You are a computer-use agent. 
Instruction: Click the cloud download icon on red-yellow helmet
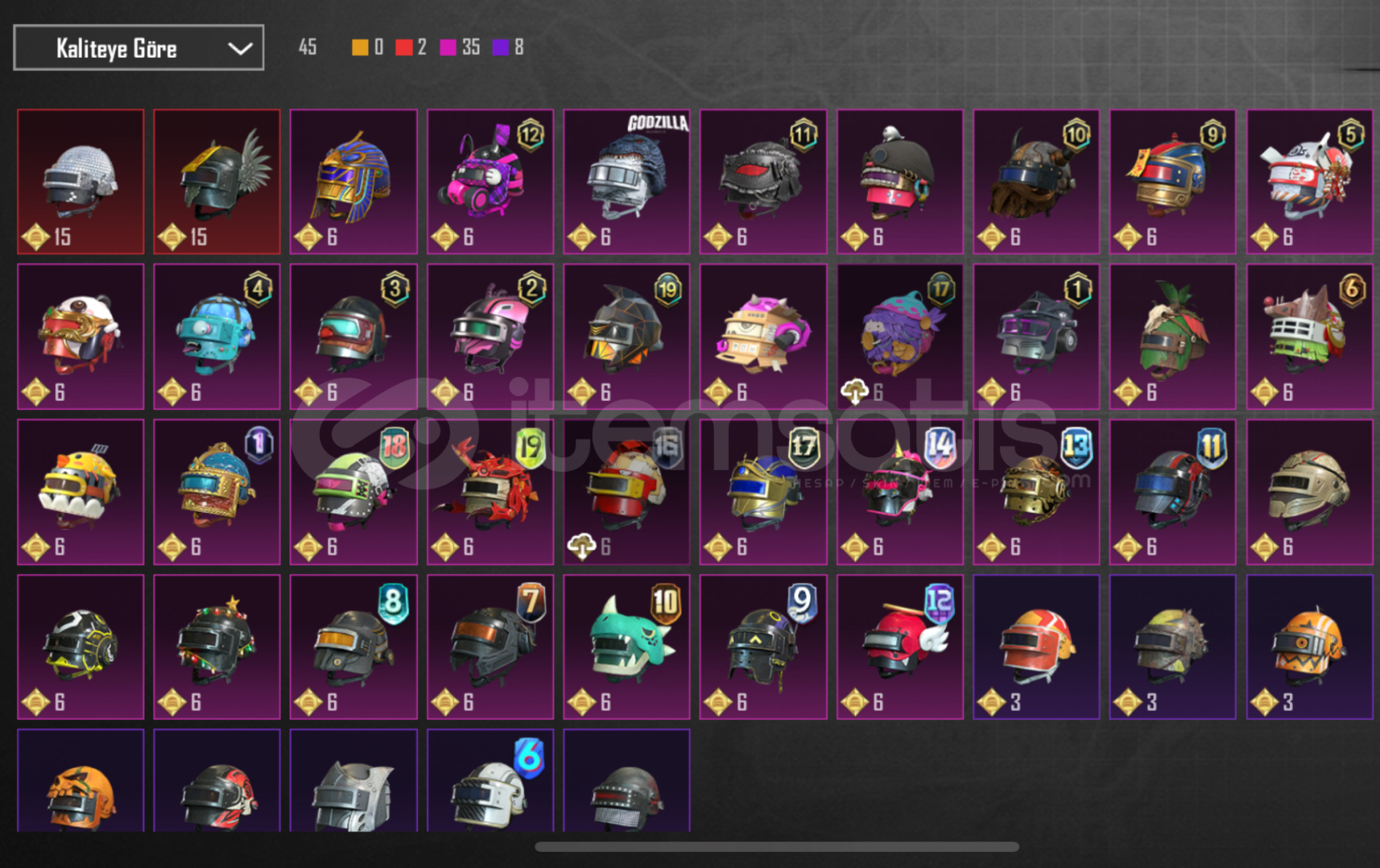[581, 547]
